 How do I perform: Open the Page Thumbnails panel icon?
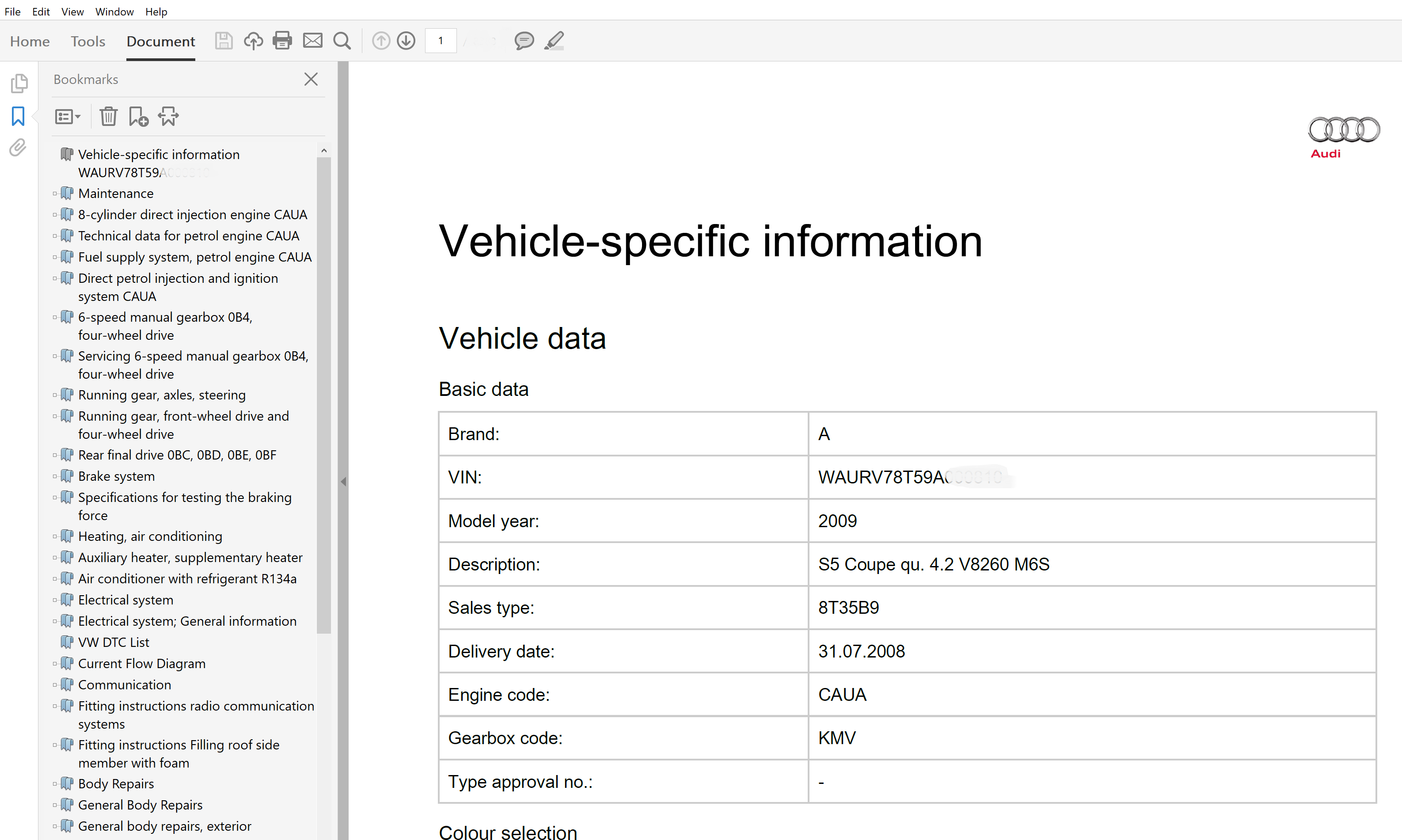tap(19, 83)
